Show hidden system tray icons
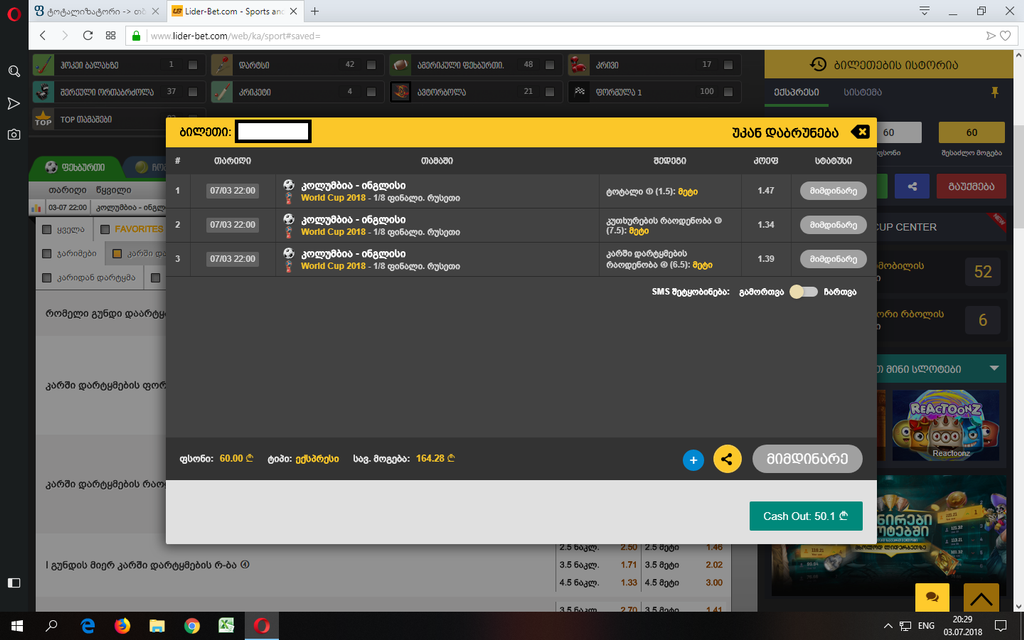This screenshot has width=1024, height=640. coord(888,626)
